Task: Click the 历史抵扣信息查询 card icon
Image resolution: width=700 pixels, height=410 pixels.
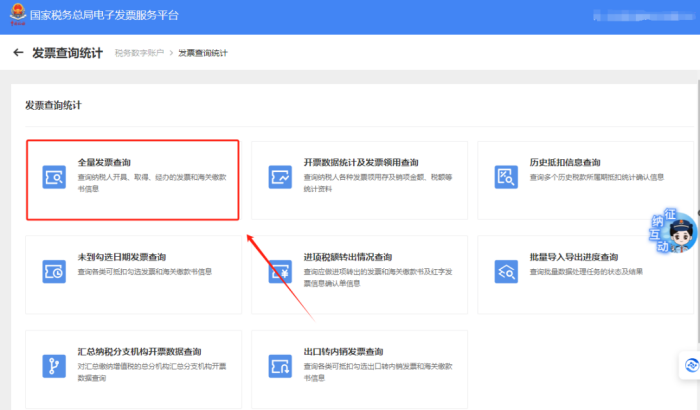Action: click(x=506, y=176)
